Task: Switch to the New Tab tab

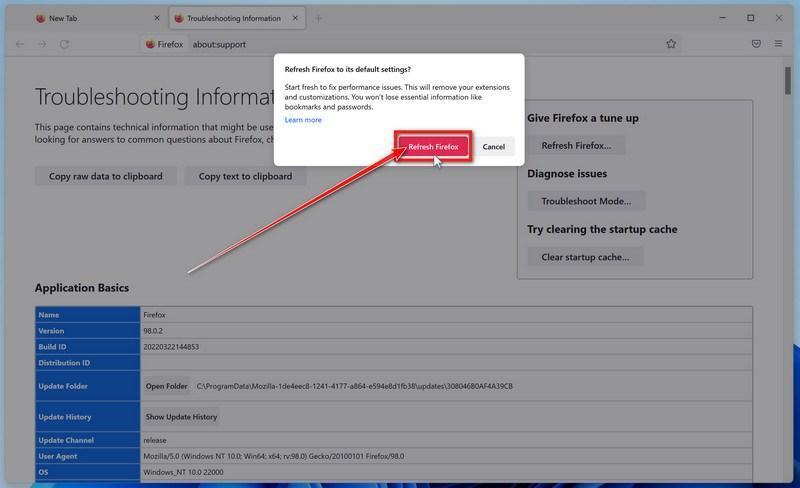Action: click(97, 18)
